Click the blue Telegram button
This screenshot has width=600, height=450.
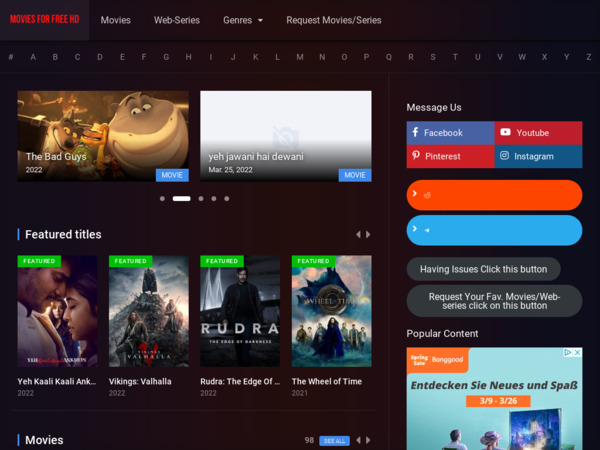494,230
